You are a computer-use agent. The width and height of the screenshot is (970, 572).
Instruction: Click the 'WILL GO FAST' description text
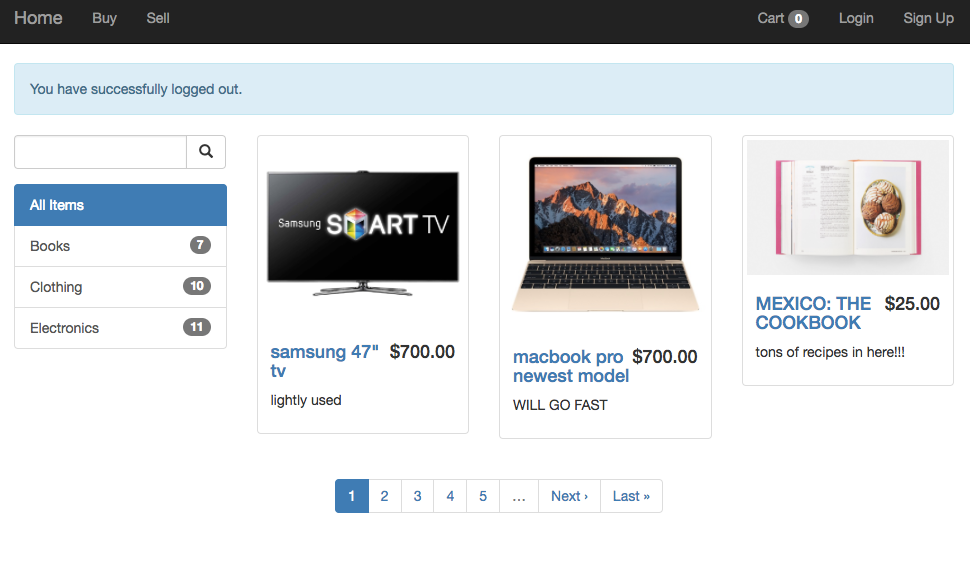(x=560, y=405)
